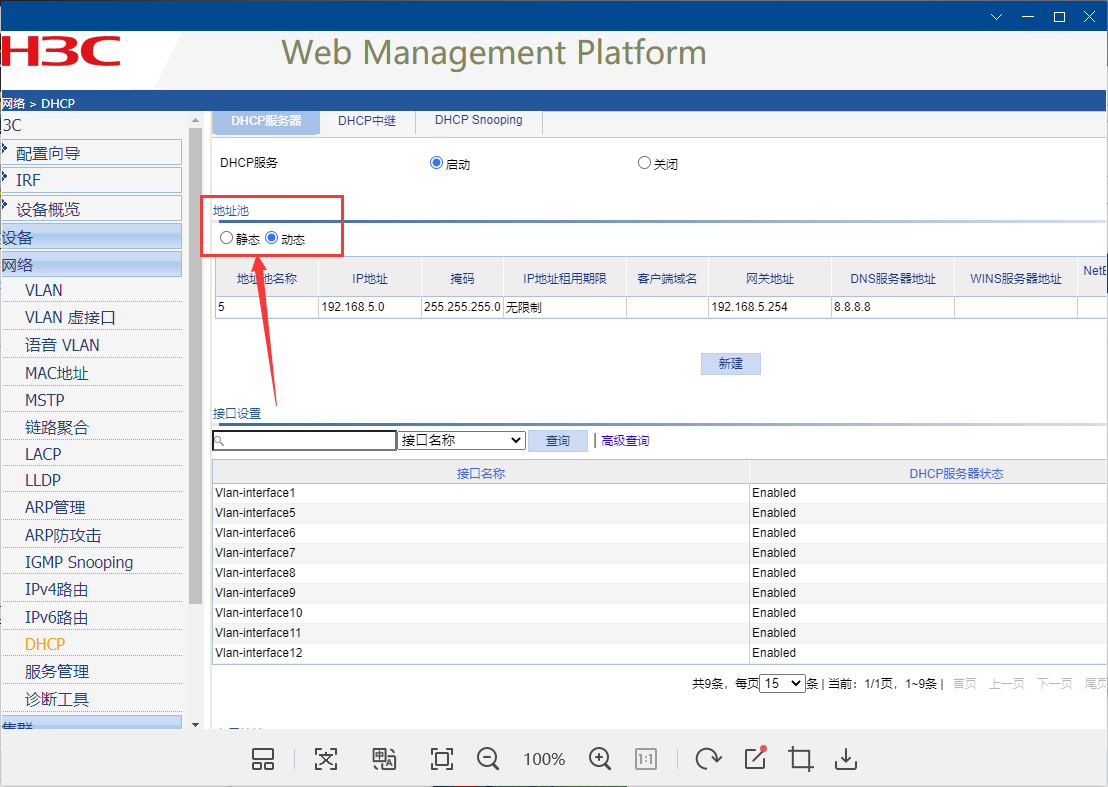The image size is (1108, 787).
Task: Click the image translate icon
Action: click(384, 759)
